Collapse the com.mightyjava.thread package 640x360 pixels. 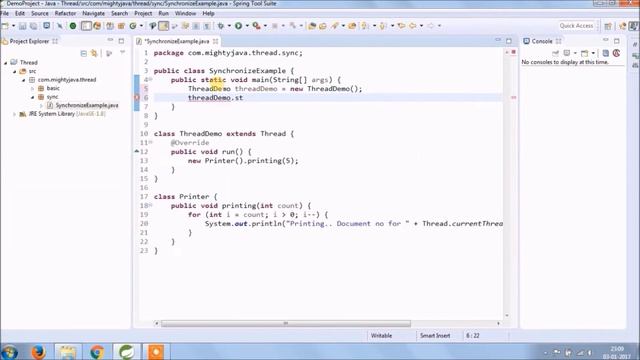point(24,80)
